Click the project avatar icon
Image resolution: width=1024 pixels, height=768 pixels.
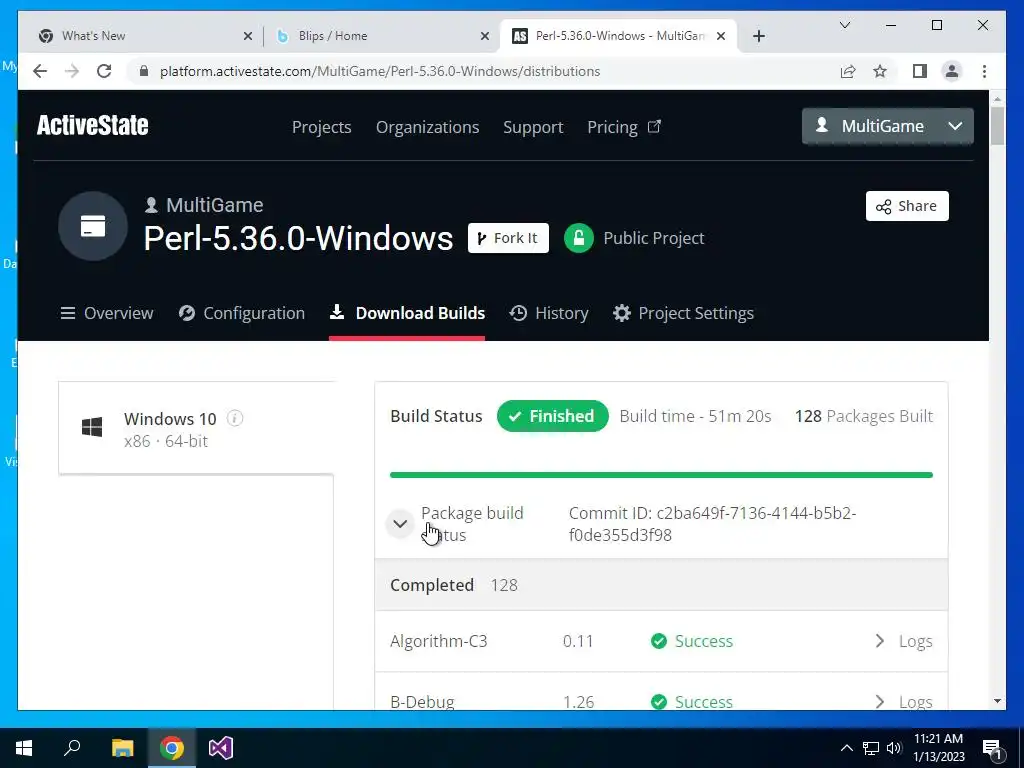coord(93,226)
